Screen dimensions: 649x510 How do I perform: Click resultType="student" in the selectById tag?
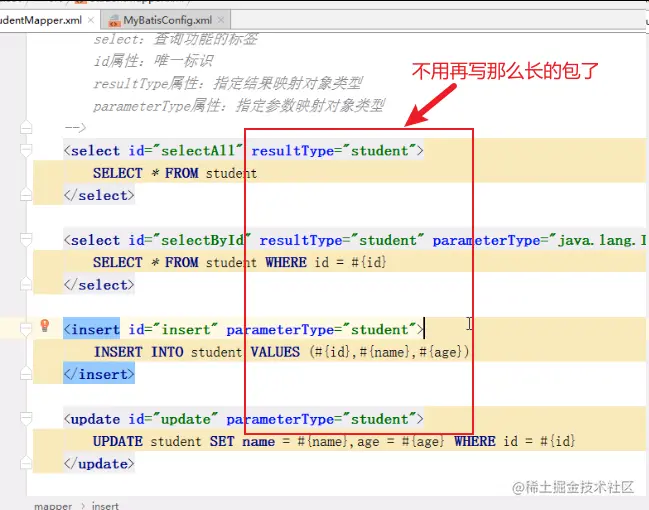(x=342, y=240)
